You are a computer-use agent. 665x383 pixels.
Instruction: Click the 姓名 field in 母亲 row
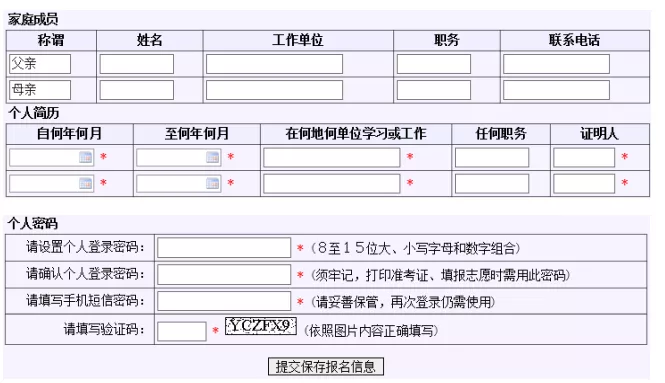pyautogui.click(x=137, y=90)
